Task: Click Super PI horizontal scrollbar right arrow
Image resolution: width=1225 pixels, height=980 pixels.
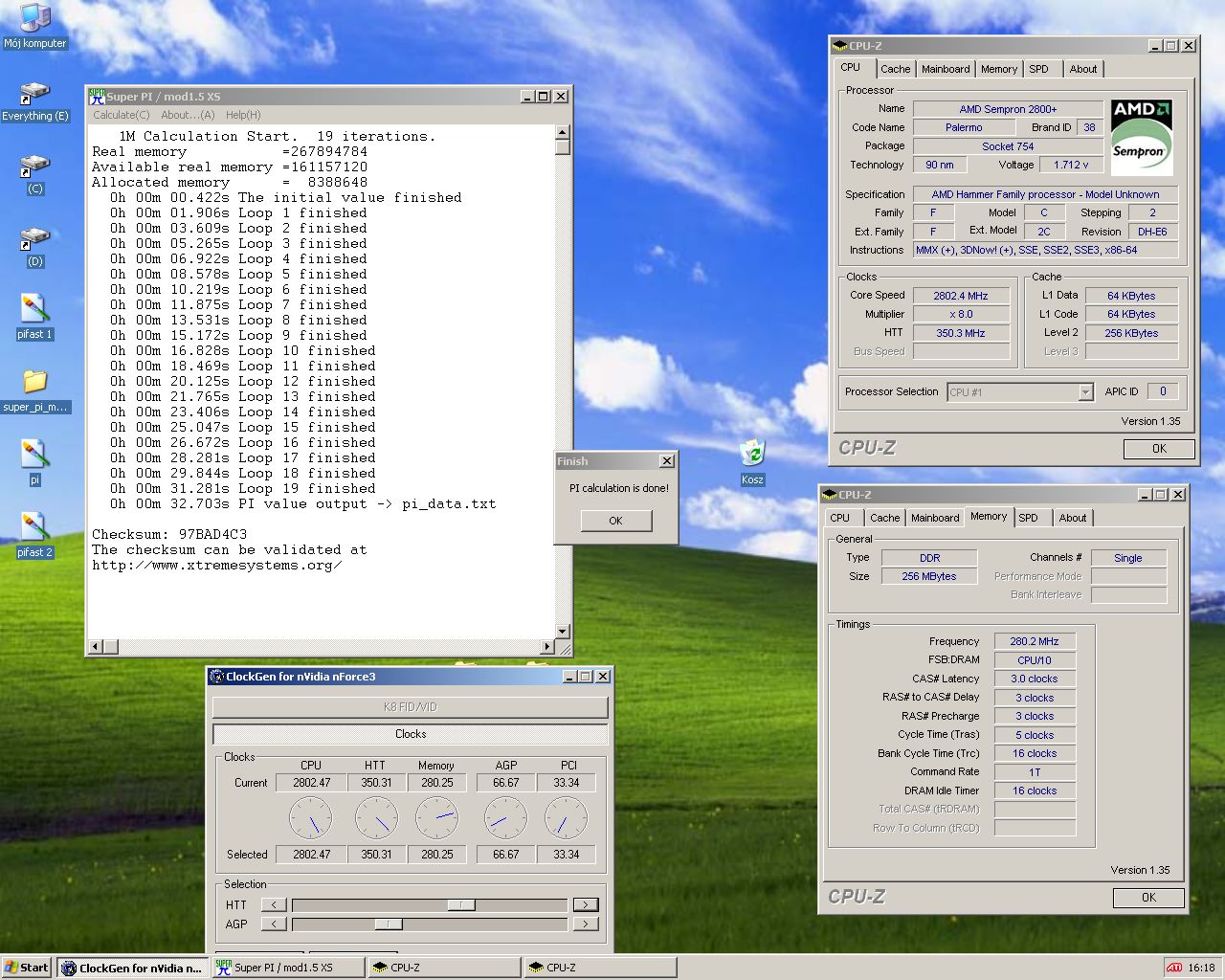Action: 547,647
